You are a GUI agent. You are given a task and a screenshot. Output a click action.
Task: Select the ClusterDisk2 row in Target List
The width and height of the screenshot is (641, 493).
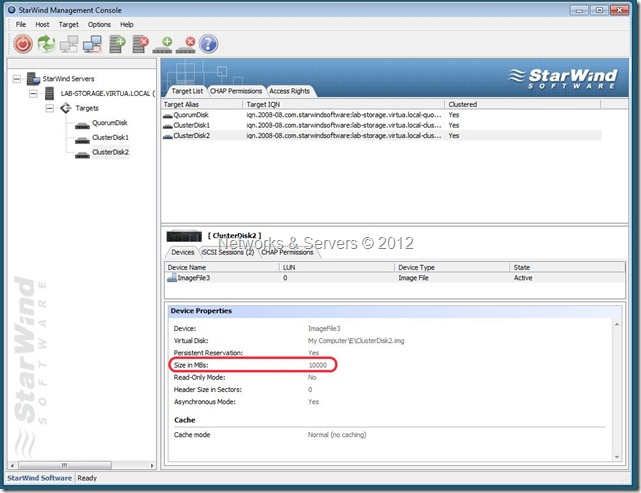pyautogui.click(x=381, y=135)
